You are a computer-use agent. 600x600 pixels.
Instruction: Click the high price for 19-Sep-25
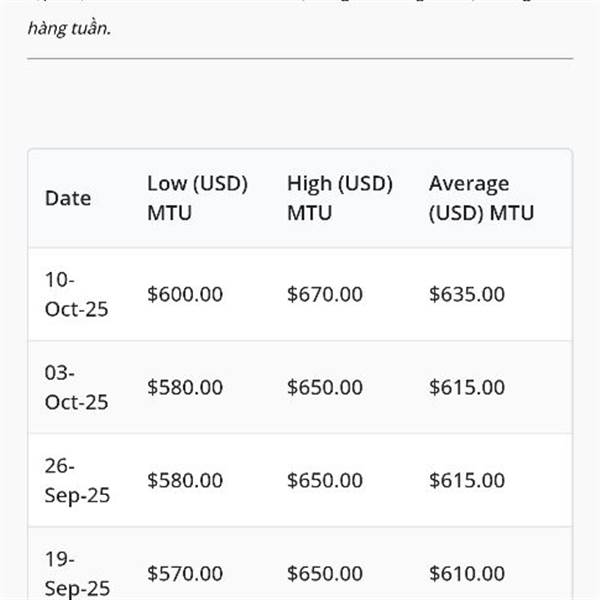tap(325, 573)
